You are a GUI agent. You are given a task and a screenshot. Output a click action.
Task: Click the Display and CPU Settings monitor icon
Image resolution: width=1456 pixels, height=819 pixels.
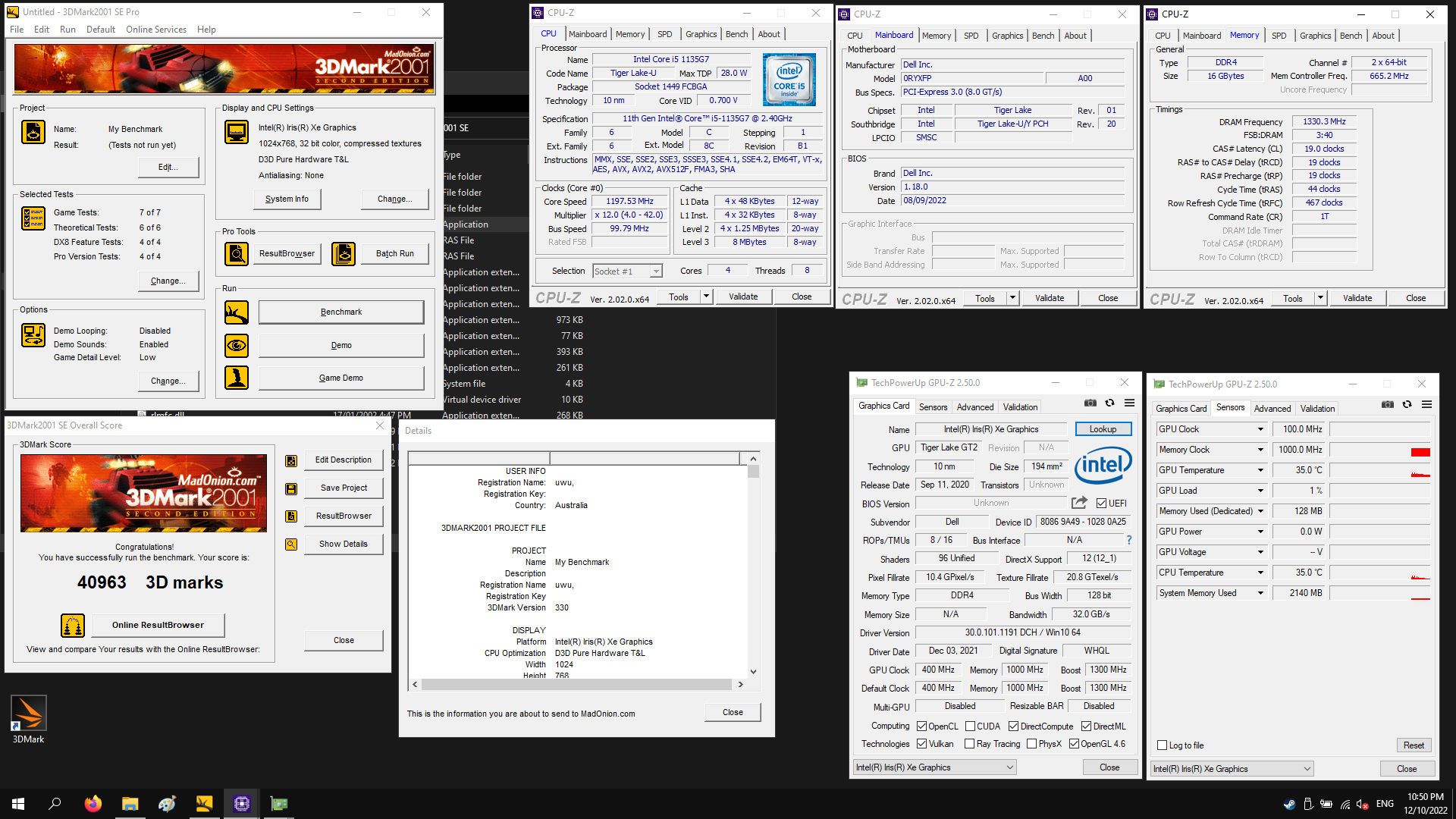pyautogui.click(x=237, y=132)
